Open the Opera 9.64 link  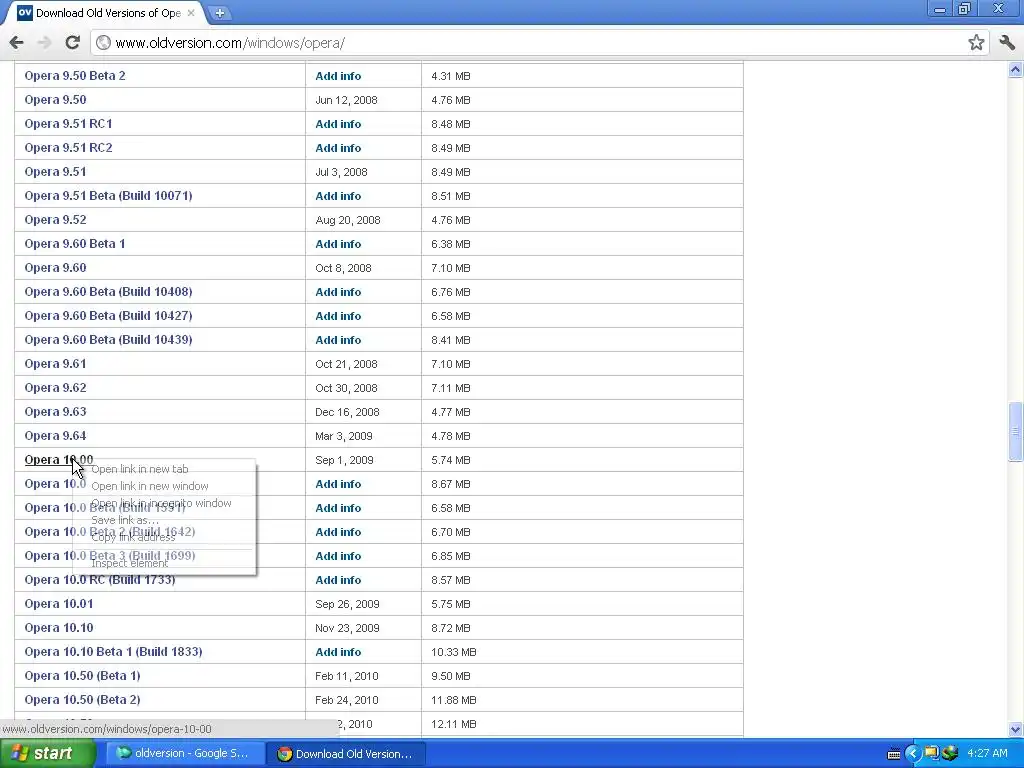(56, 436)
